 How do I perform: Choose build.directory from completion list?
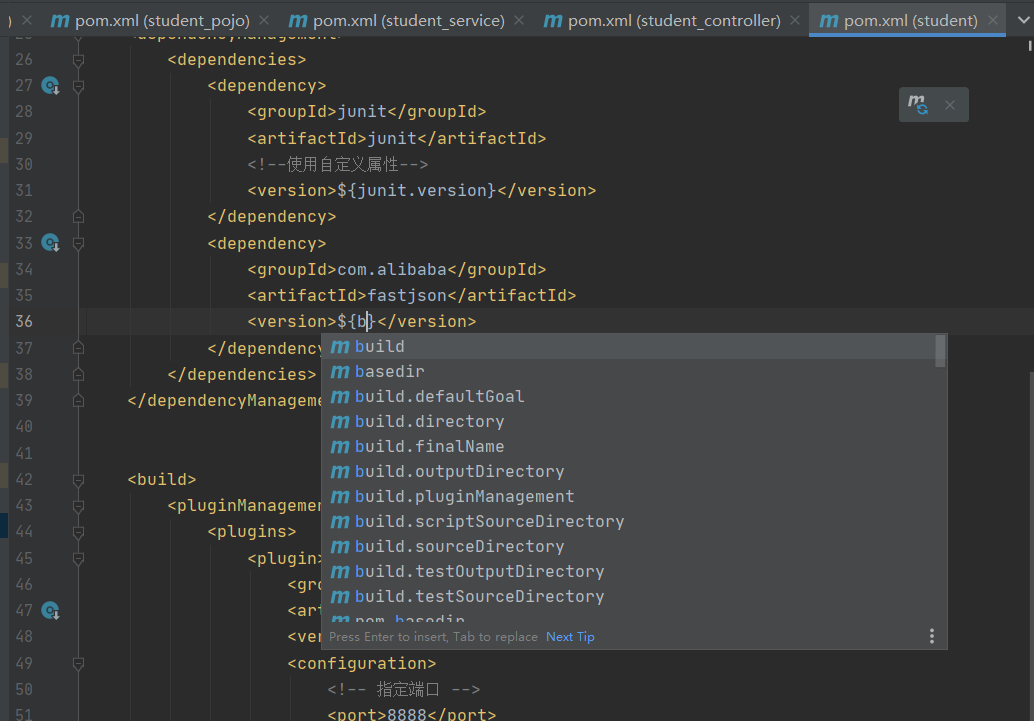(x=628, y=422)
